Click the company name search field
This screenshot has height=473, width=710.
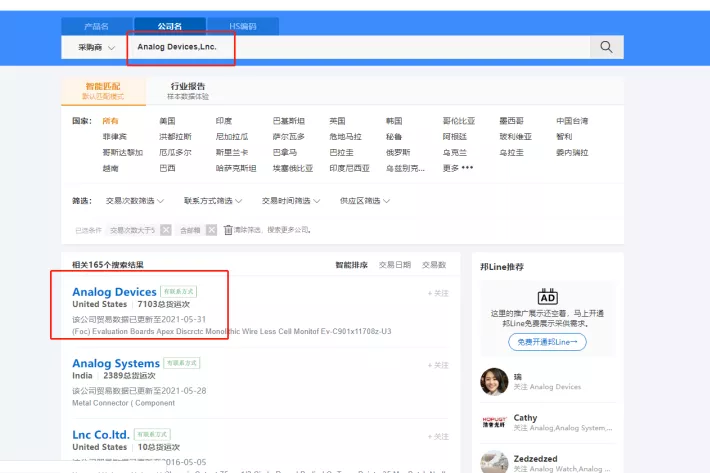[x=358, y=47]
